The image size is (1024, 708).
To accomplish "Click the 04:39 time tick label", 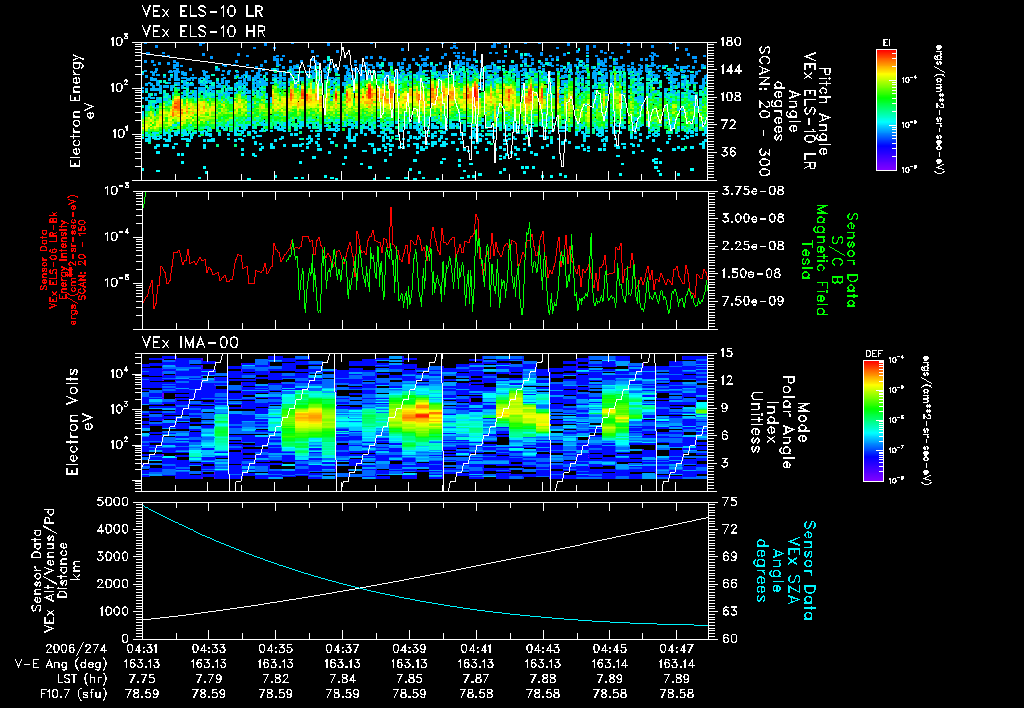I will click(x=409, y=651).
